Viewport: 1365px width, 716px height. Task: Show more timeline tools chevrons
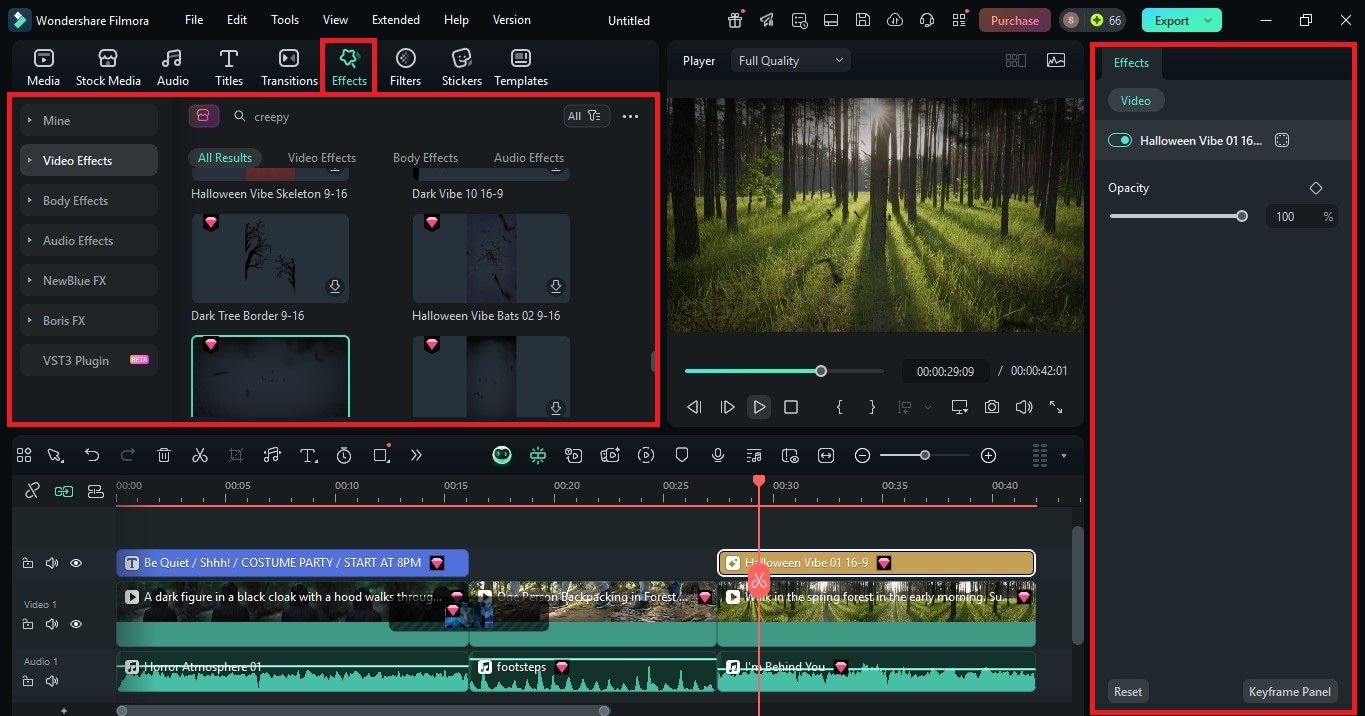tap(416, 455)
